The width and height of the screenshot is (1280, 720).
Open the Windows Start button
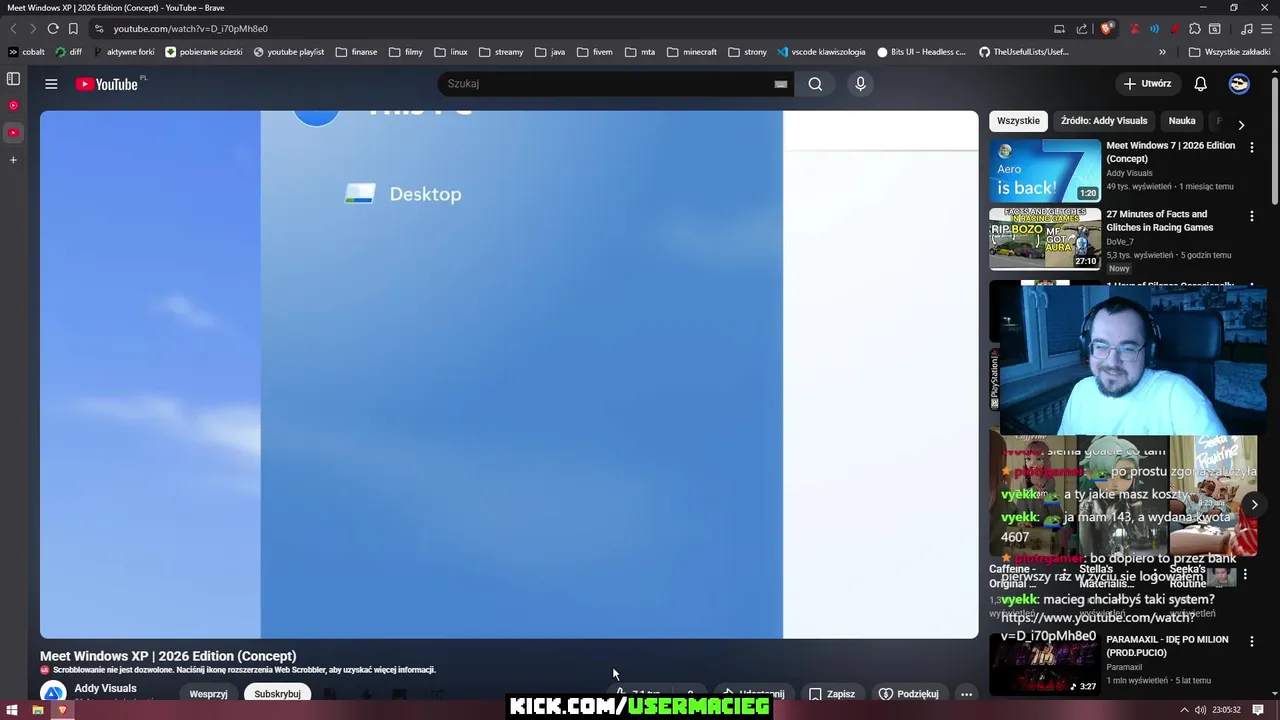[12, 710]
